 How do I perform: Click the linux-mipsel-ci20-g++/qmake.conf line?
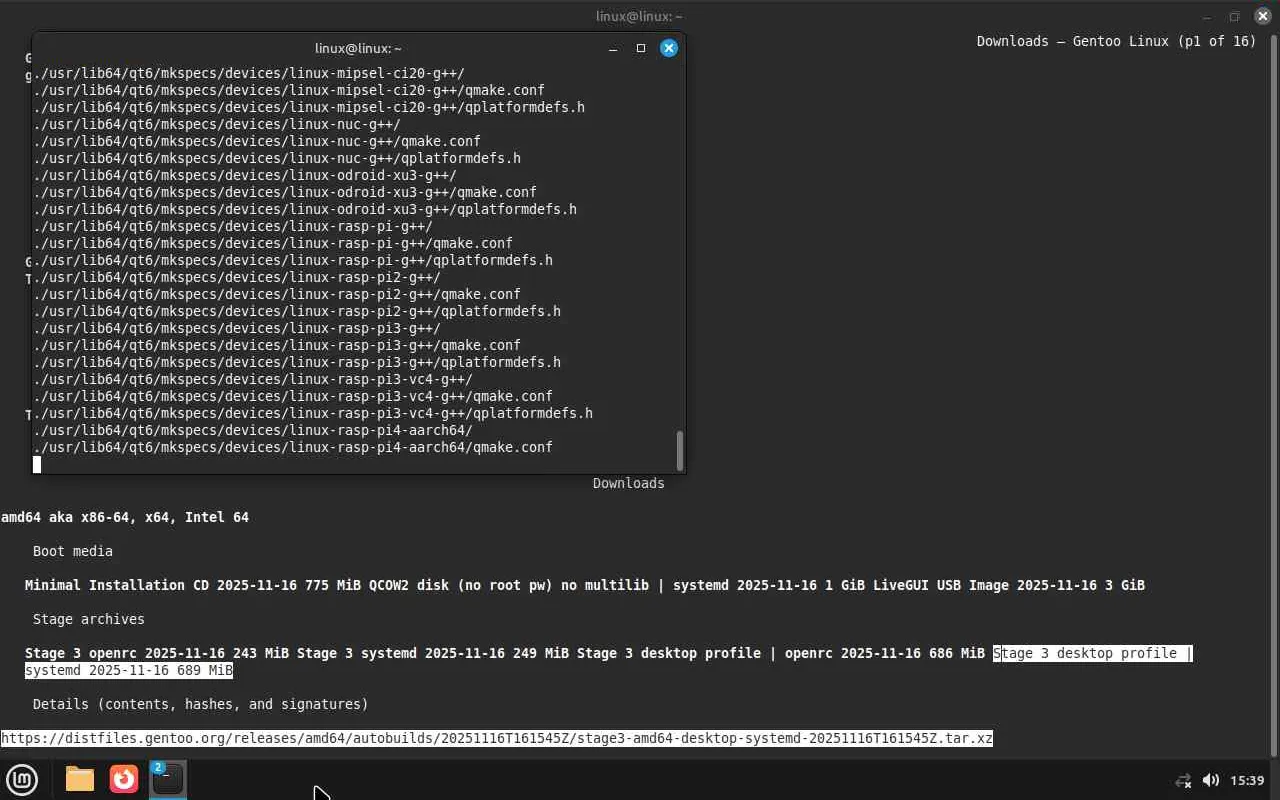[x=289, y=90]
